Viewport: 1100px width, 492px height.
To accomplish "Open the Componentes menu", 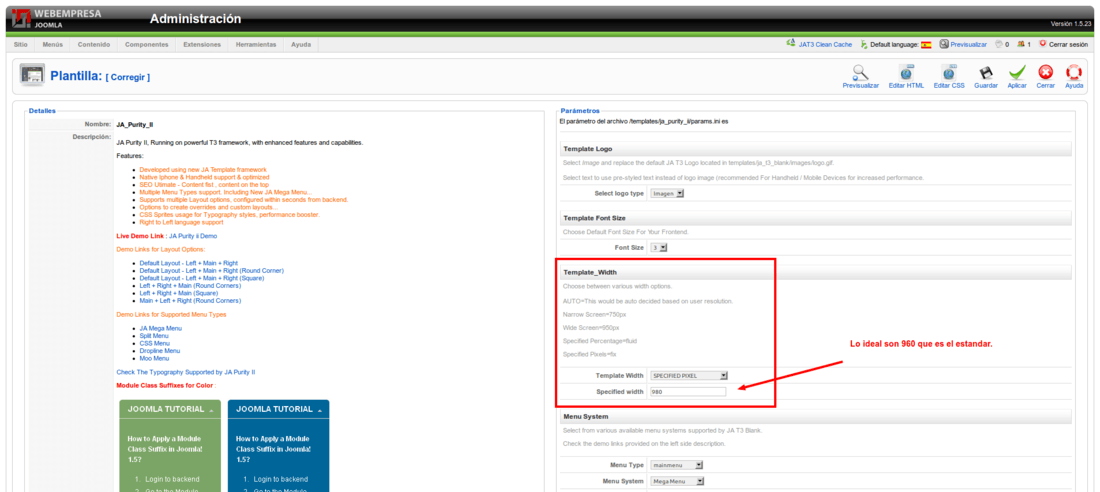I will pos(147,44).
